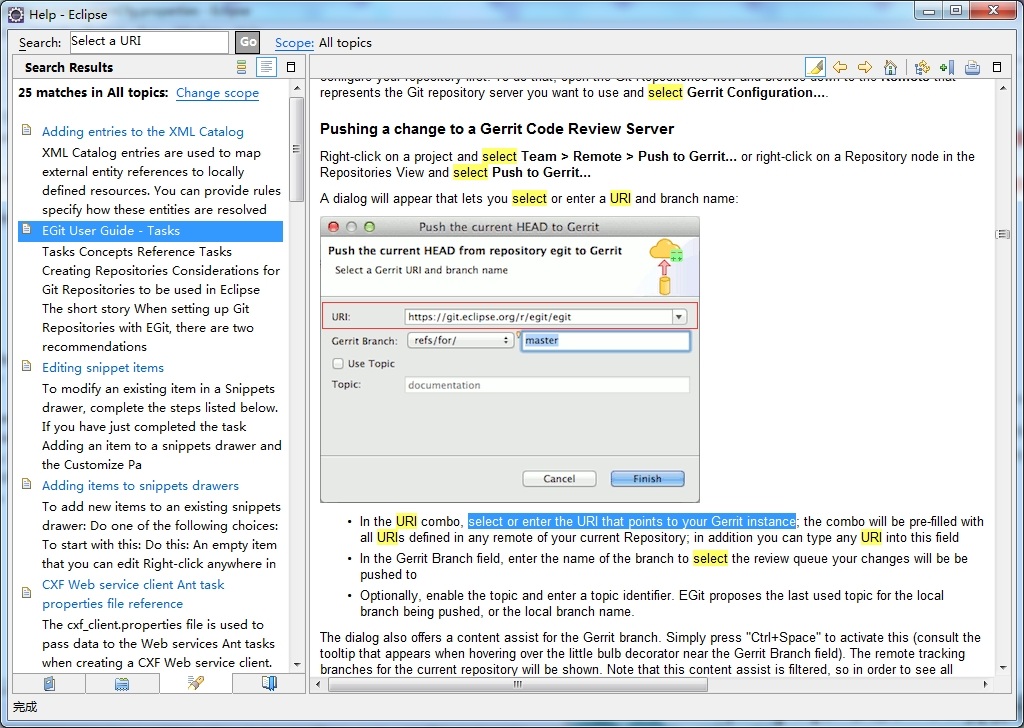This screenshot has width=1024, height=728.
Task: Toggle the search term highlighter icon
Action: [x=815, y=67]
